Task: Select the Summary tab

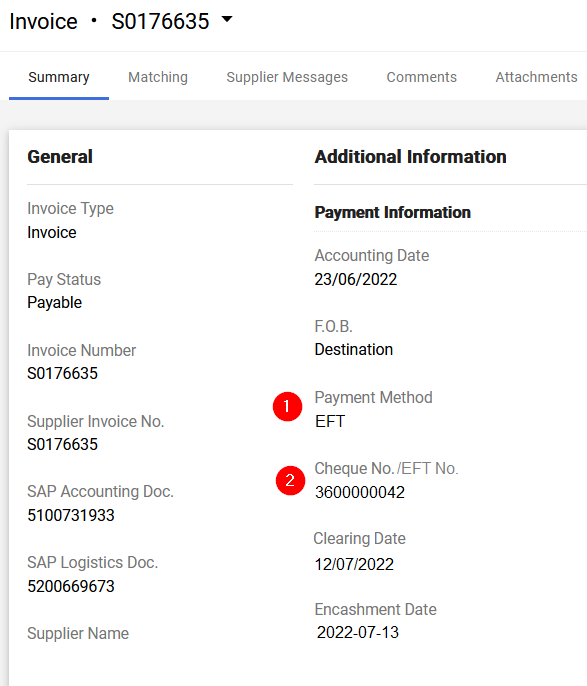Action: pyautogui.click(x=59, y=77)
